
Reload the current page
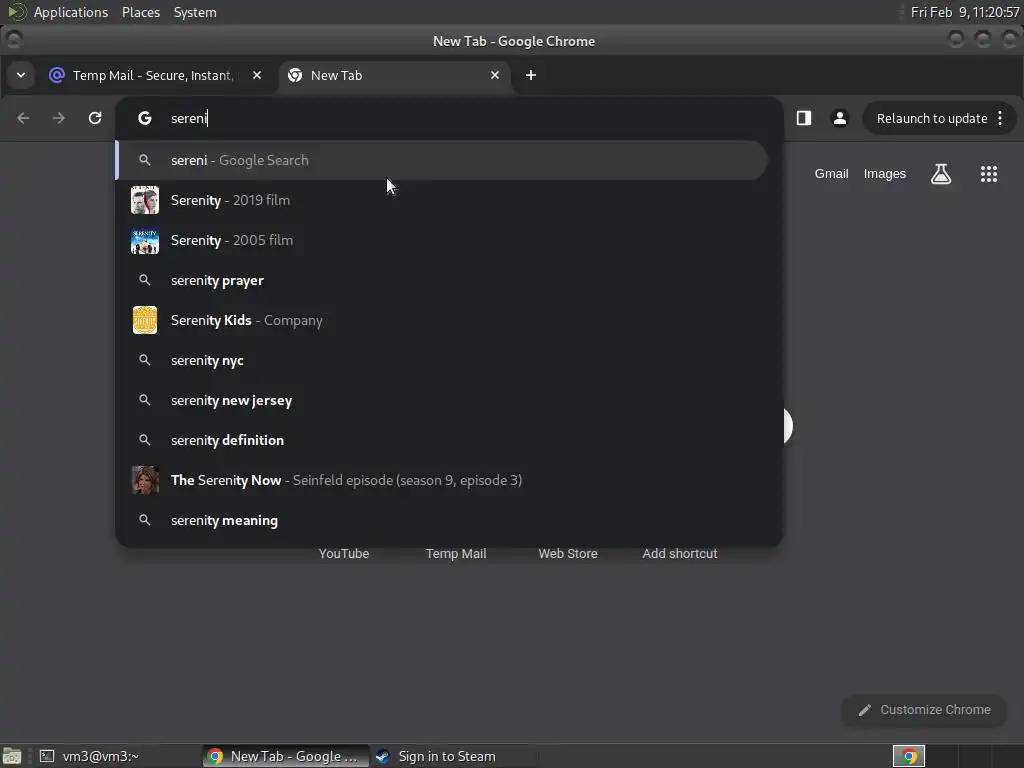pos(95,118)
